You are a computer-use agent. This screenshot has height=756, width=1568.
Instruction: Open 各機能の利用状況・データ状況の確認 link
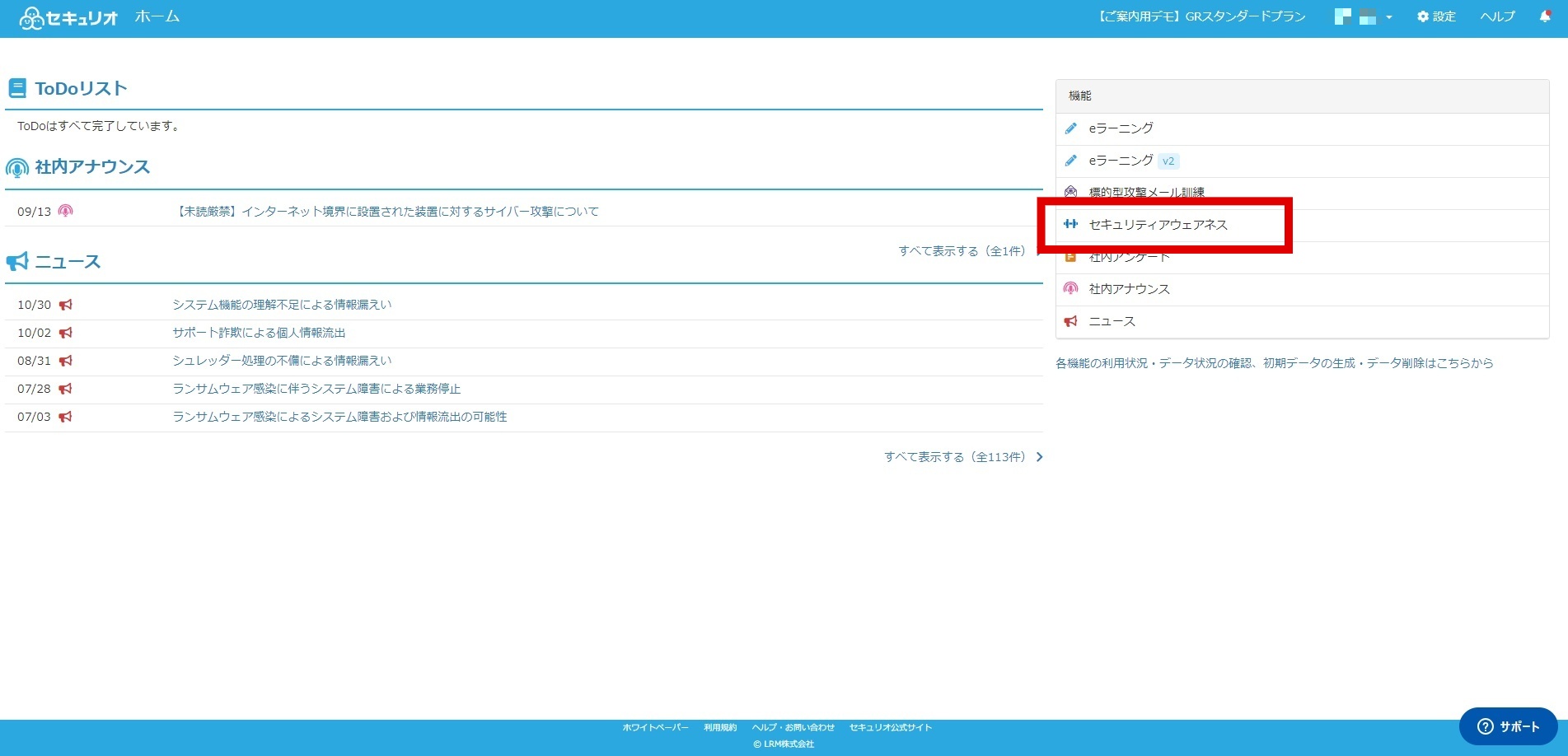[1275, 363]
